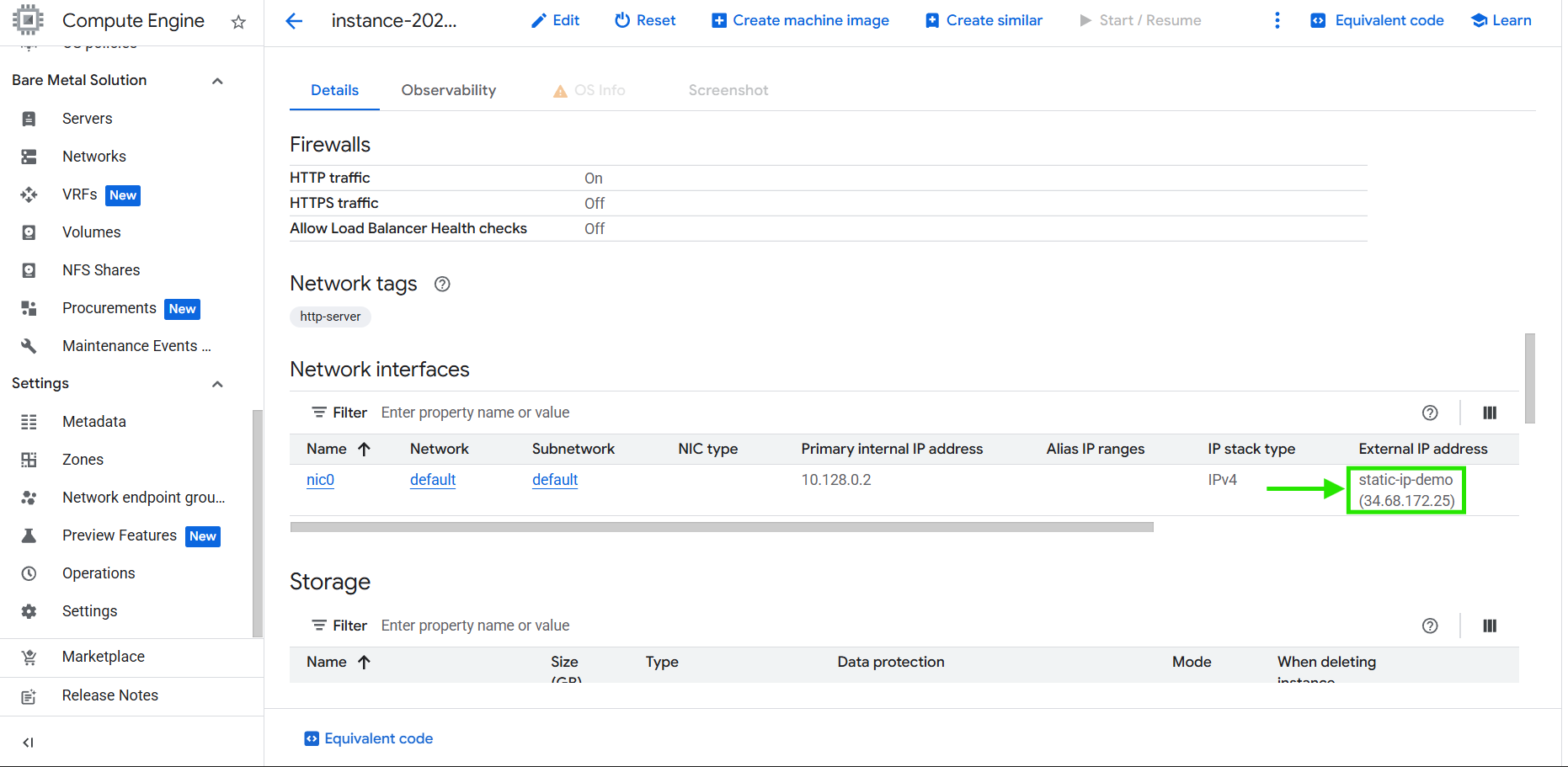Collapse the Settings section in sidebar
This screenshot has width=1568, height=767.
click(x=217, y=384)
